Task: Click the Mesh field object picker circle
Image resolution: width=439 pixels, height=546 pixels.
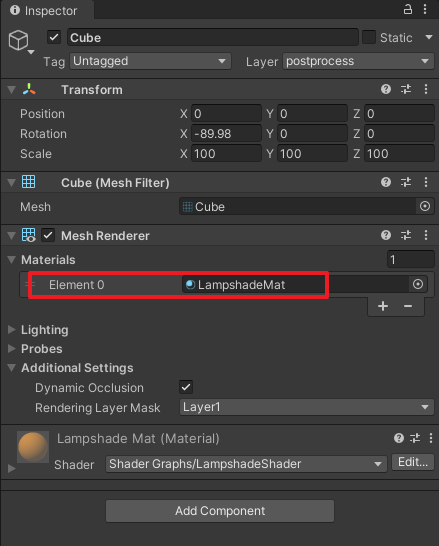Action: [425, 206]
